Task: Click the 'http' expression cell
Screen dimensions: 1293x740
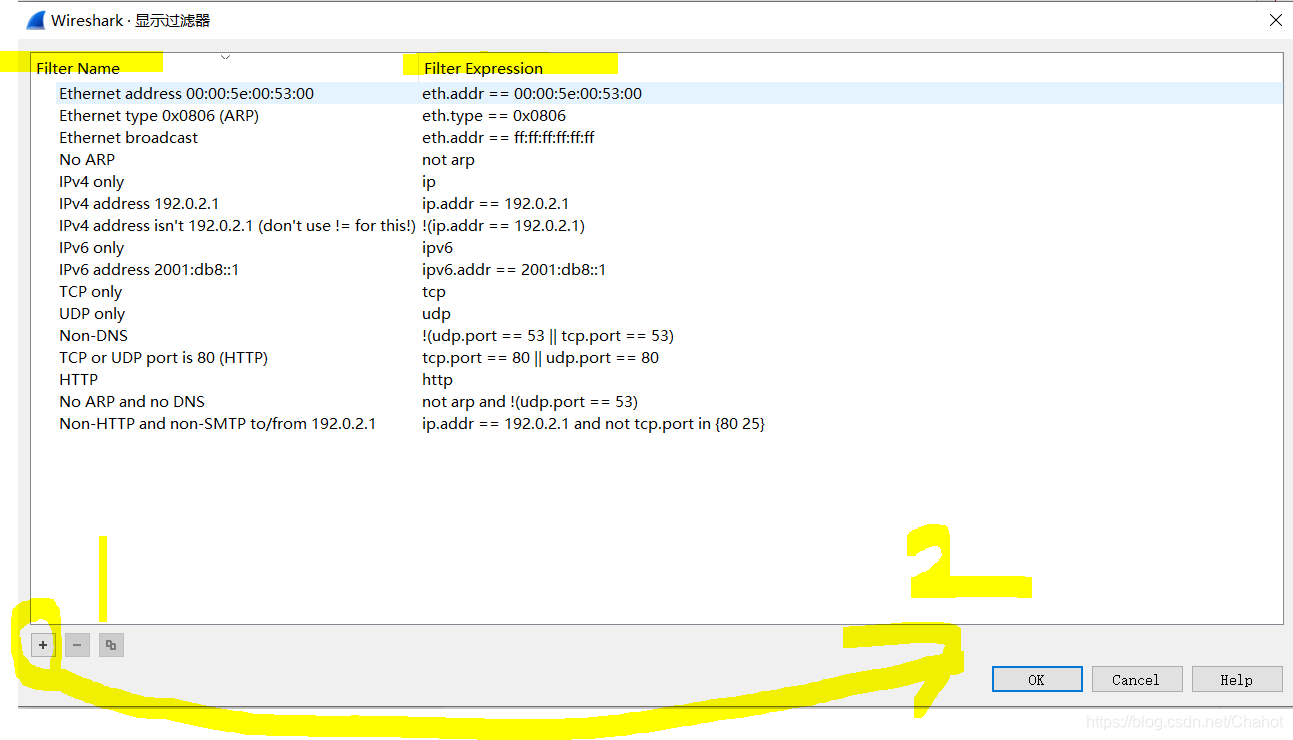Action: [437, 379]
